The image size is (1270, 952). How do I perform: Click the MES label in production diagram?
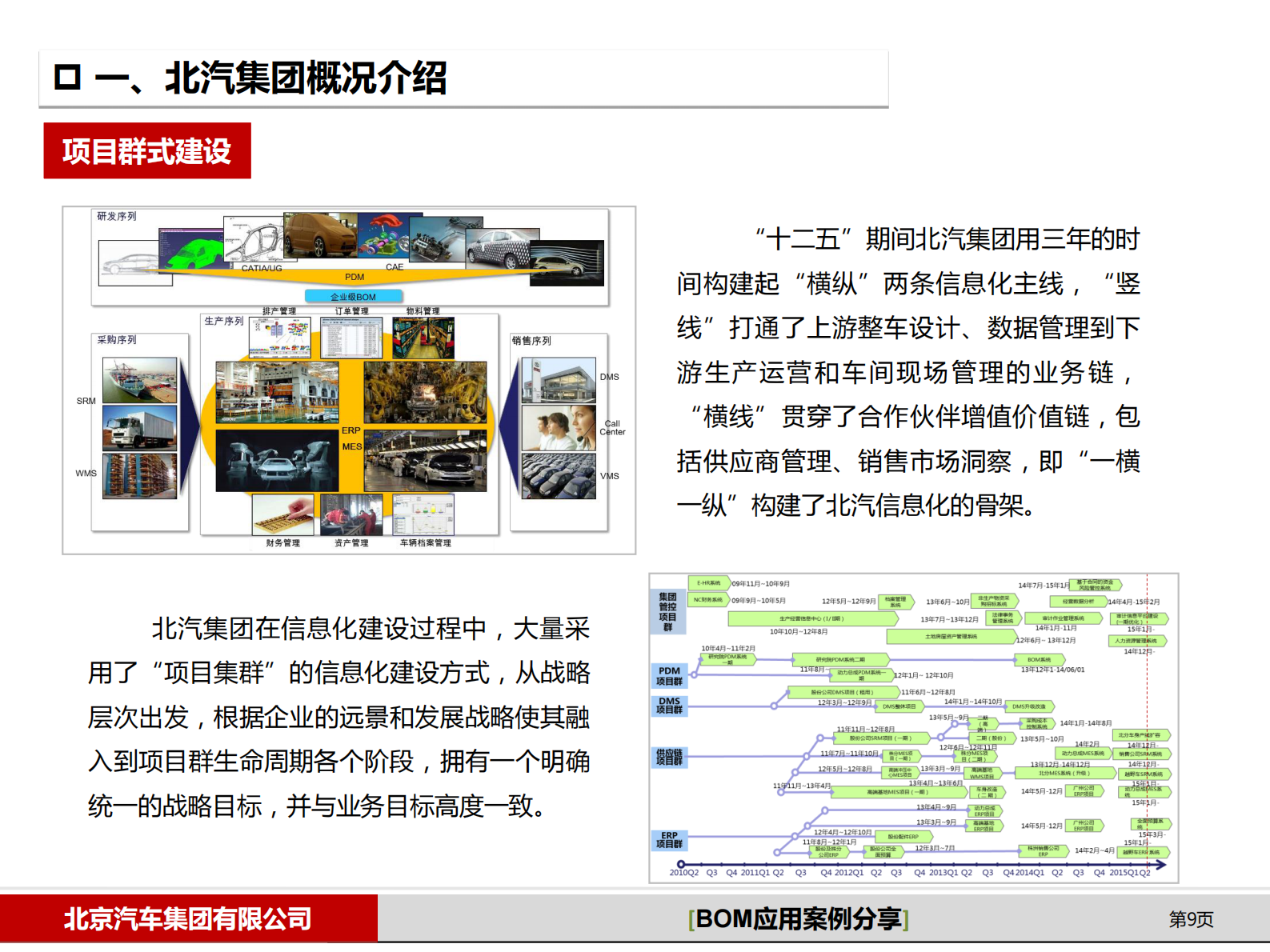coord(352,446)
